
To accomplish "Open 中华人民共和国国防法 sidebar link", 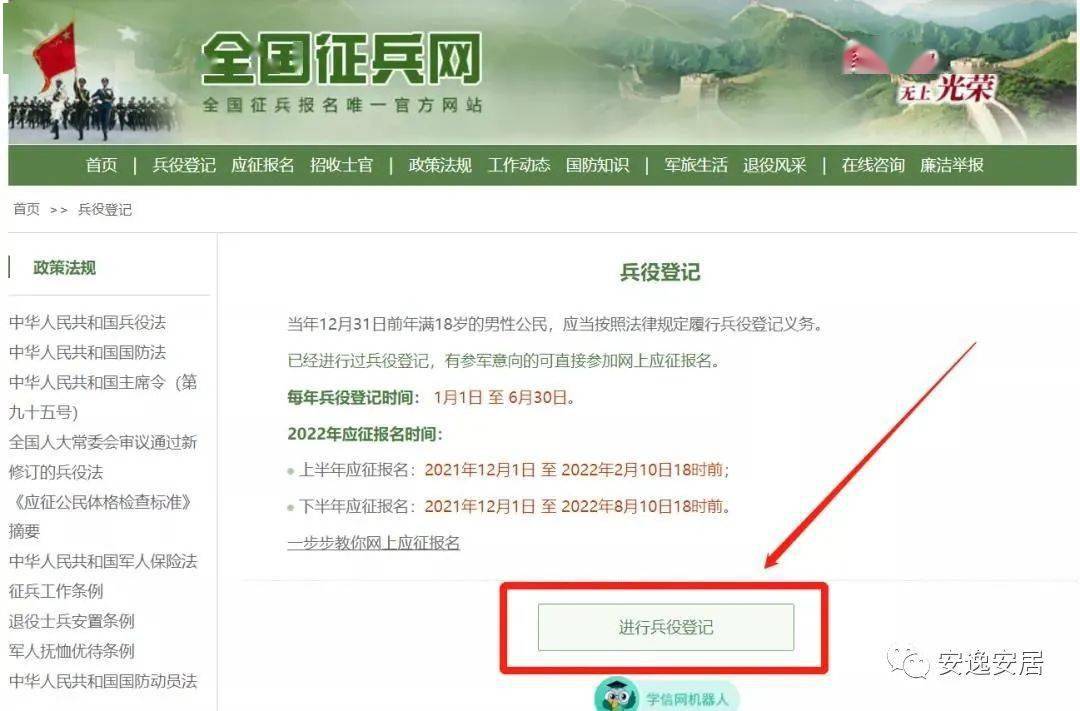I will point(87,353).
